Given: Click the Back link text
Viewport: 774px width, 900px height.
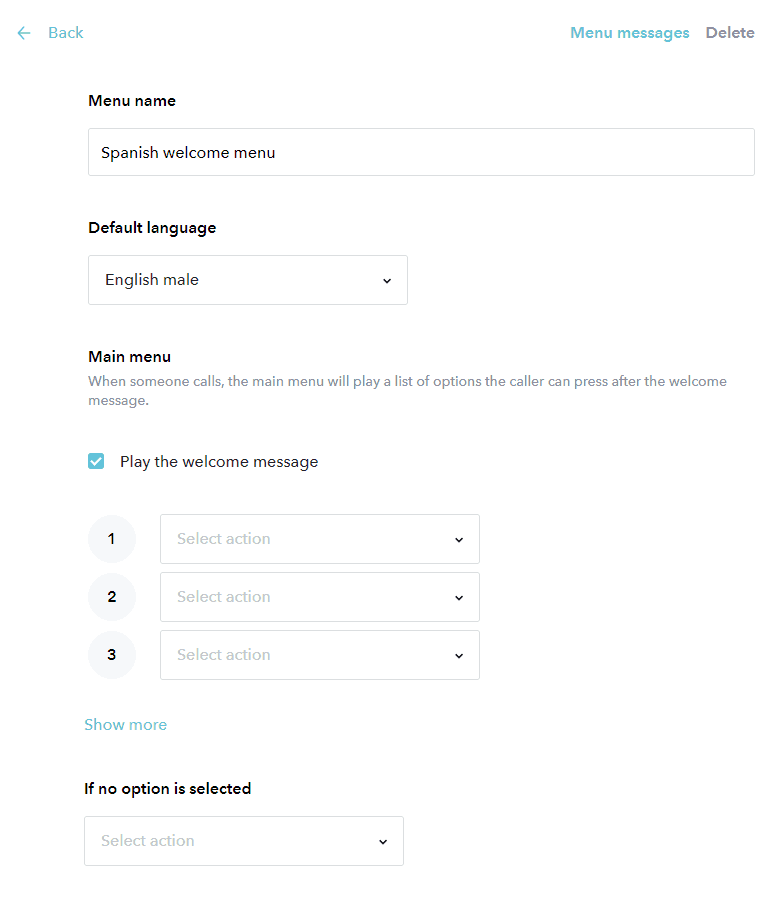Looking at the screenshot, I should pyautogui.click(x=65, y=33).
